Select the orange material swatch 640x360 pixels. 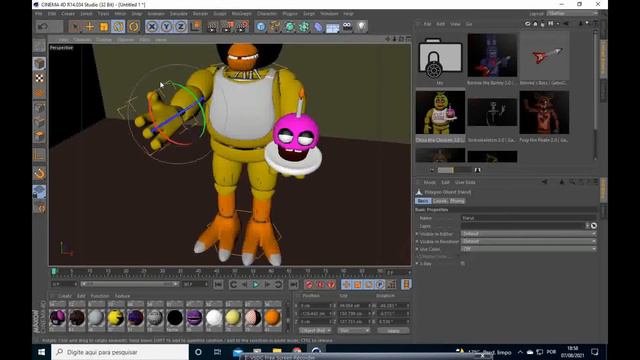pyautogui.click(x=272, y=318)
